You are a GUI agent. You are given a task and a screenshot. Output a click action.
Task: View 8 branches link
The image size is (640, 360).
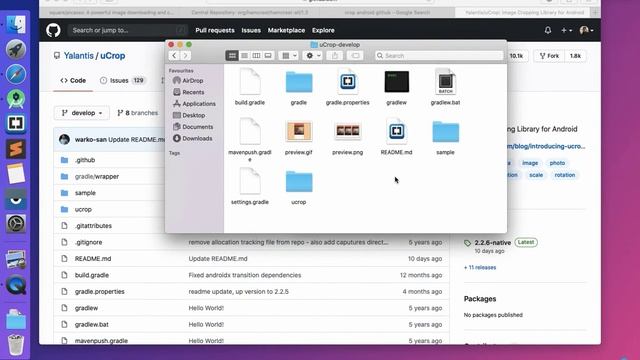pos(138,113)
